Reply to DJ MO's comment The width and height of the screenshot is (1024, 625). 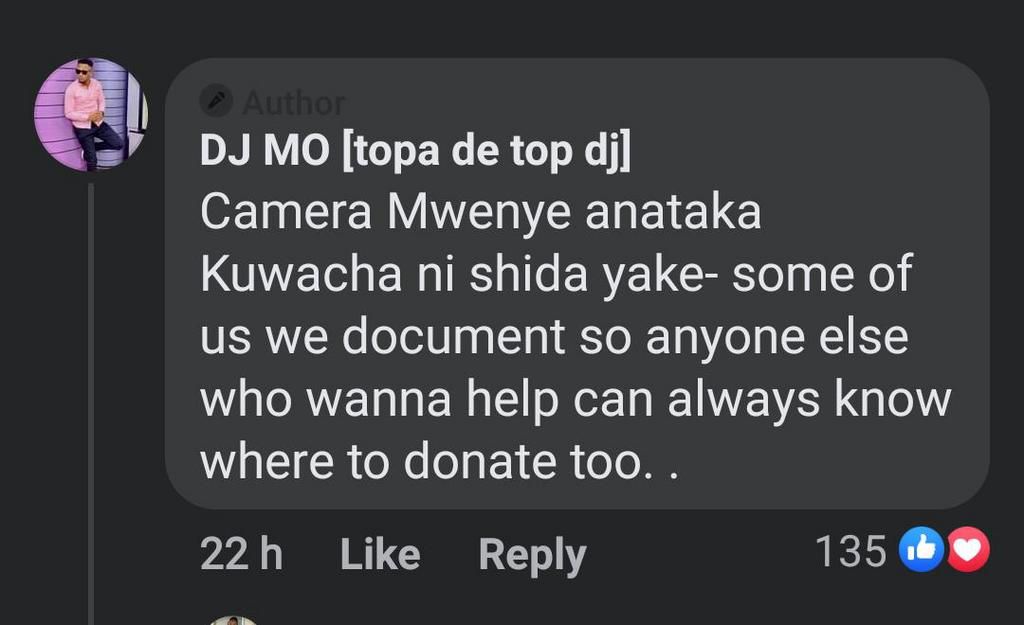point(532,555)
